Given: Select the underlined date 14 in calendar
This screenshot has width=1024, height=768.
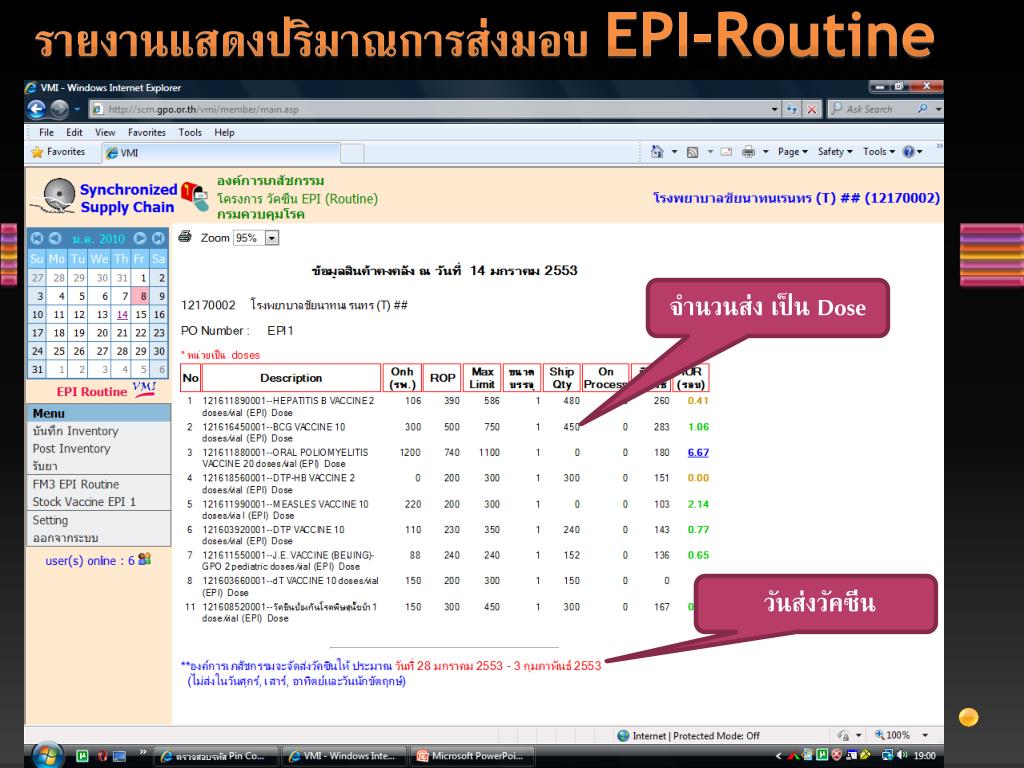Looking at the screenshot, I should pos(122,315).
